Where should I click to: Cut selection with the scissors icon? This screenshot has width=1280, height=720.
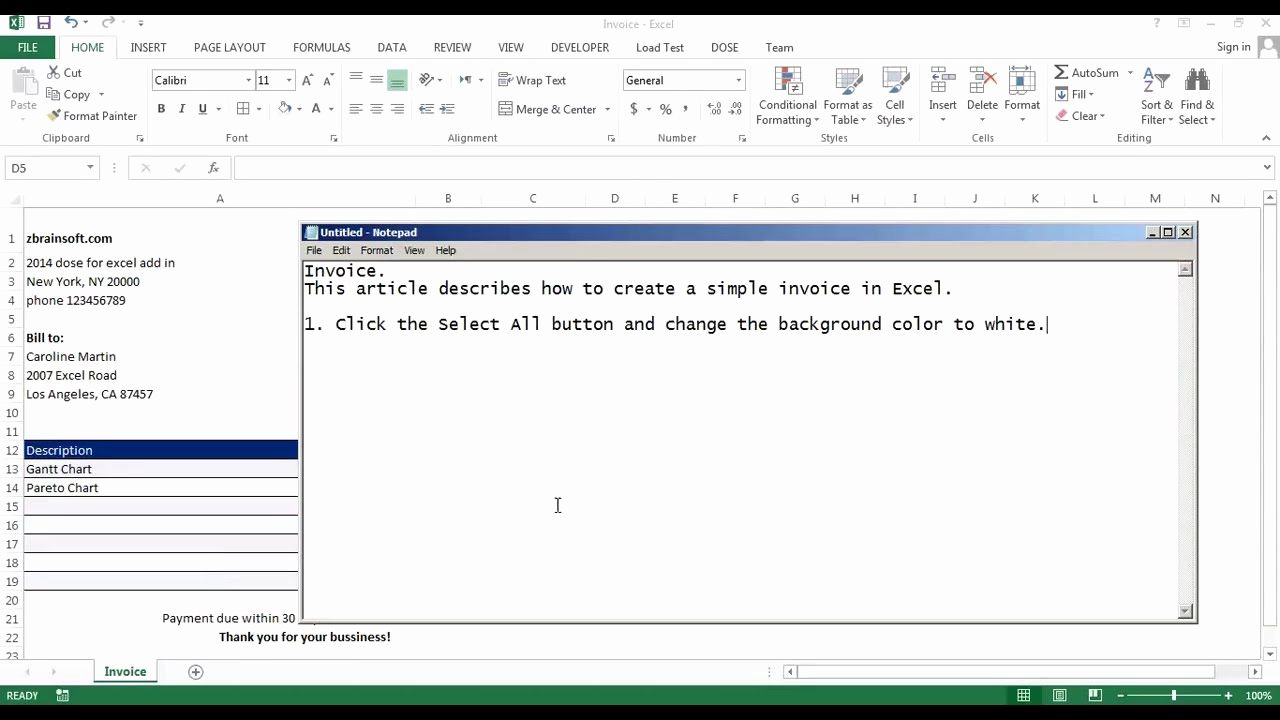53,73
